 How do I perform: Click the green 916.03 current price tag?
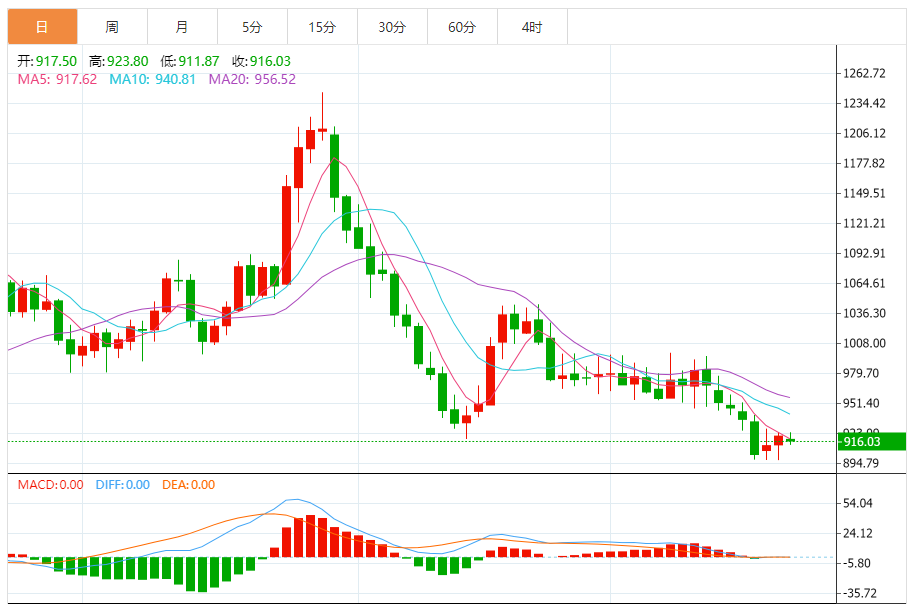871,442
